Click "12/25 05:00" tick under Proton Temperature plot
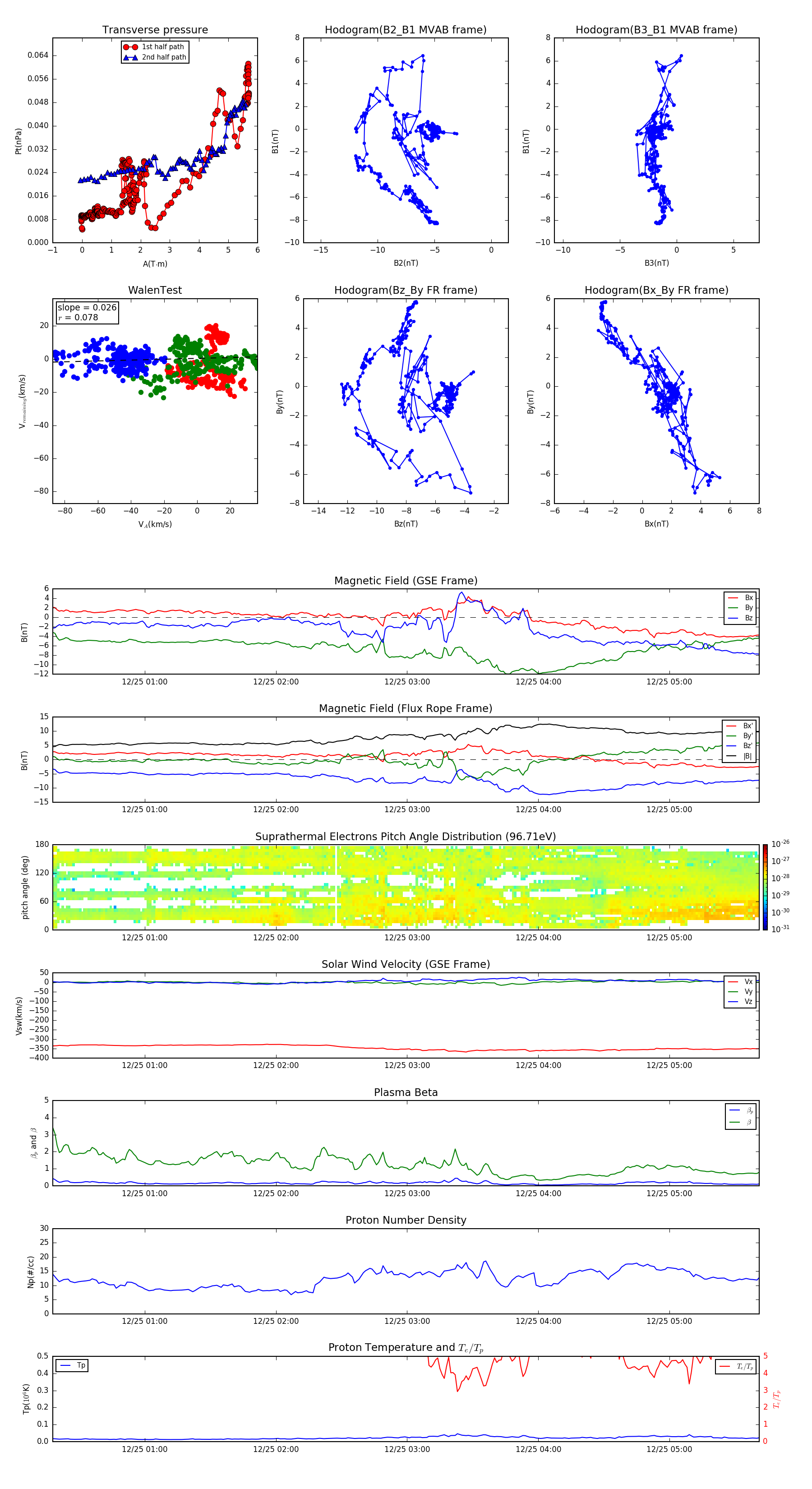812x1489 pixels. coord(669,1449)
